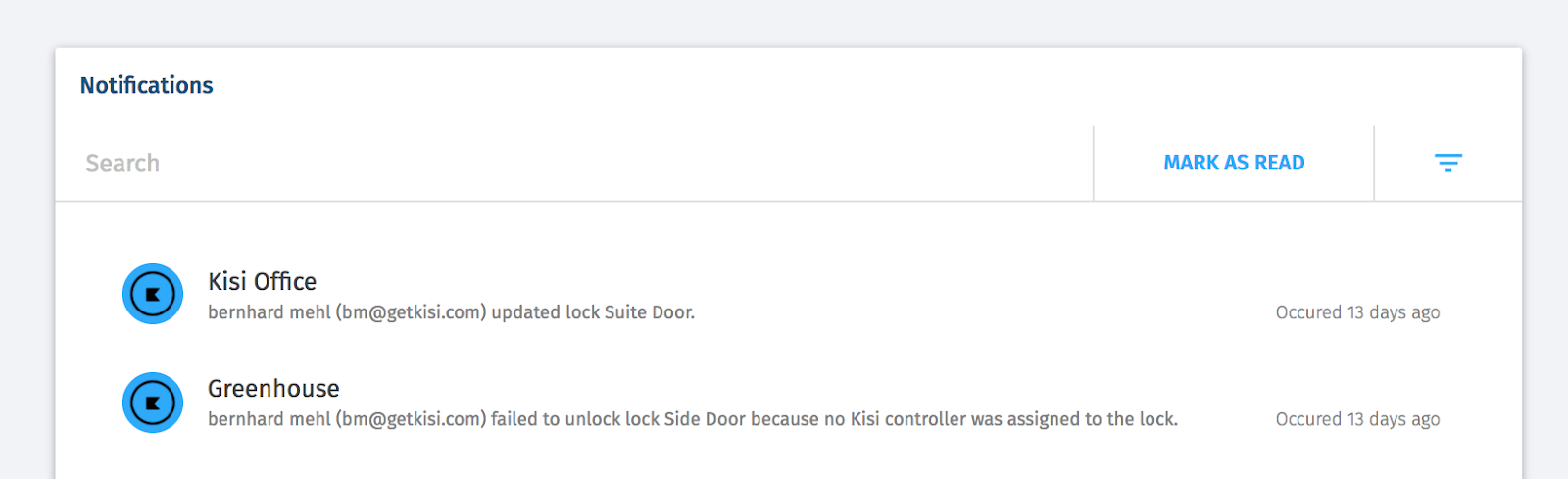Focus the Search notifications field
1568x479 pixels.
(574, 163)
